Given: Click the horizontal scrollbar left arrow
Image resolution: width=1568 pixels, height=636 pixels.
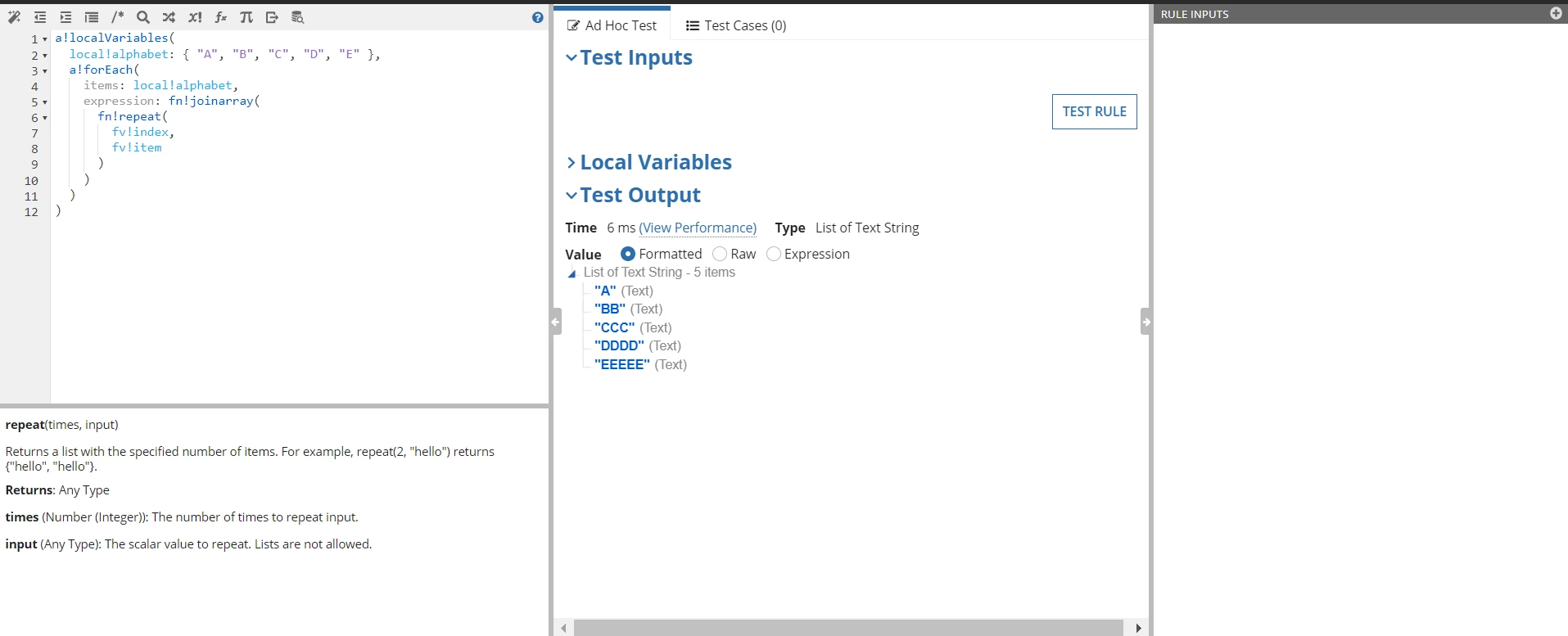Looking at the screenshot, I should (x=563, y=628).
